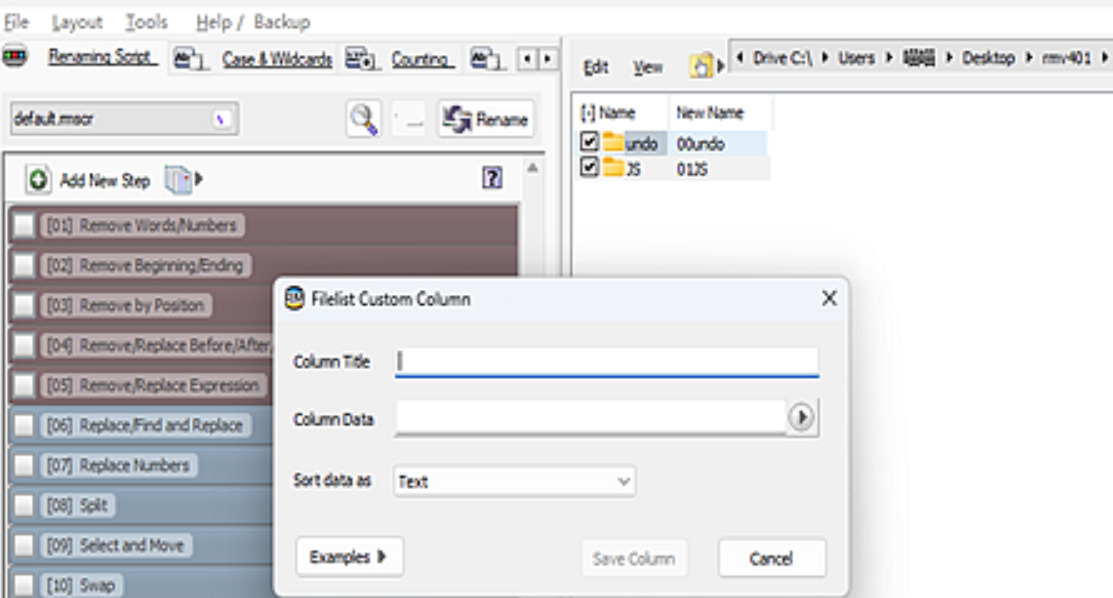
Task: Uncheck the undo folder checkbox
Action: coord(589,143)
